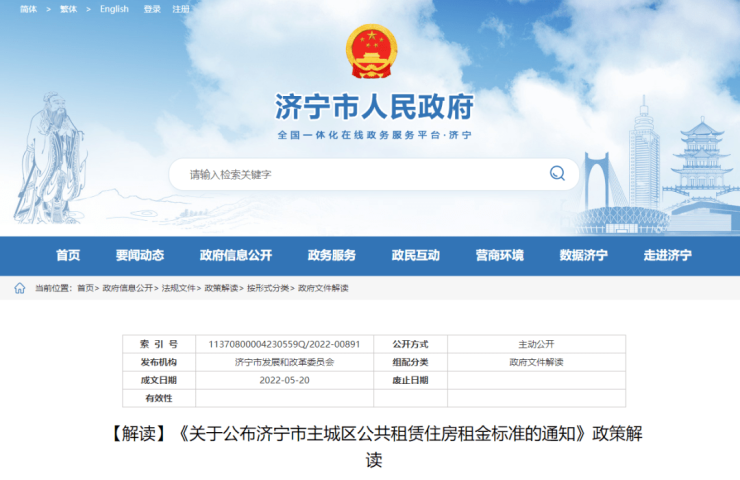Viewport: 740px width, 480px height.
Task: Click the national emblem logo
Action: coord(371,52)
